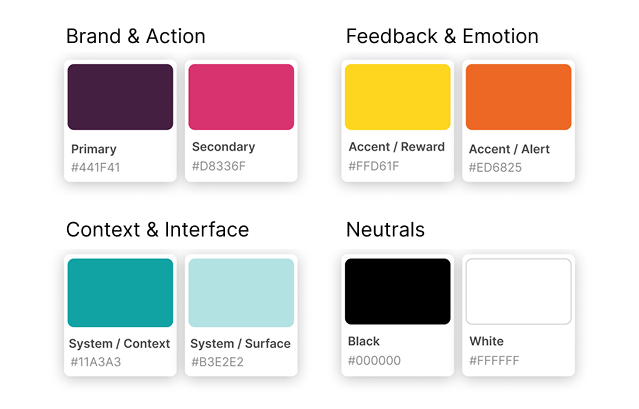This screenshot has width=639, height=409.
Task: Select the #FFD61F hex code text
Action: pyautogui.click(x=374, y=165)
